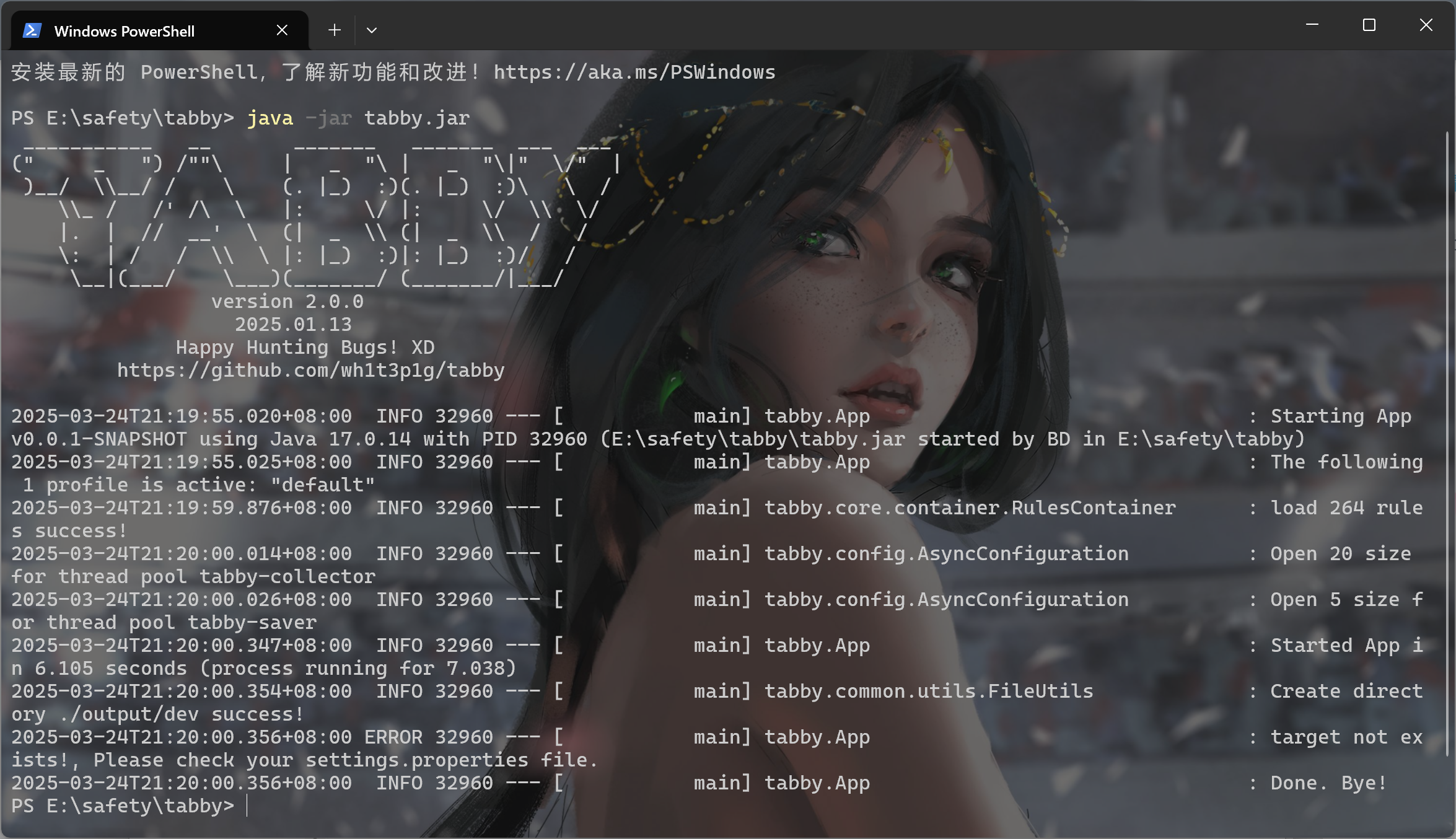Image resolution: width=1456 pixels, height=839 pixels.
Task: Expand the new tab profile dropdown
Action: (x=372, y=30)
